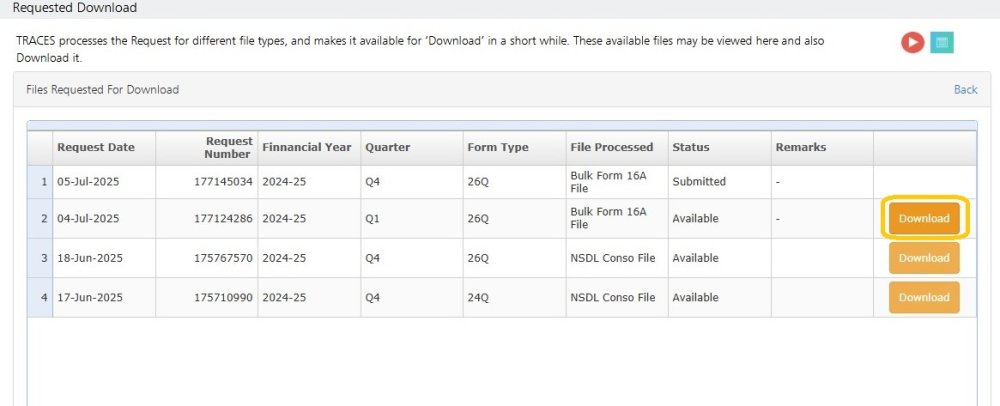Viewport: 1000px width, 406px height.
Task: Click row number 1 in the table
Action: [42, 182]
